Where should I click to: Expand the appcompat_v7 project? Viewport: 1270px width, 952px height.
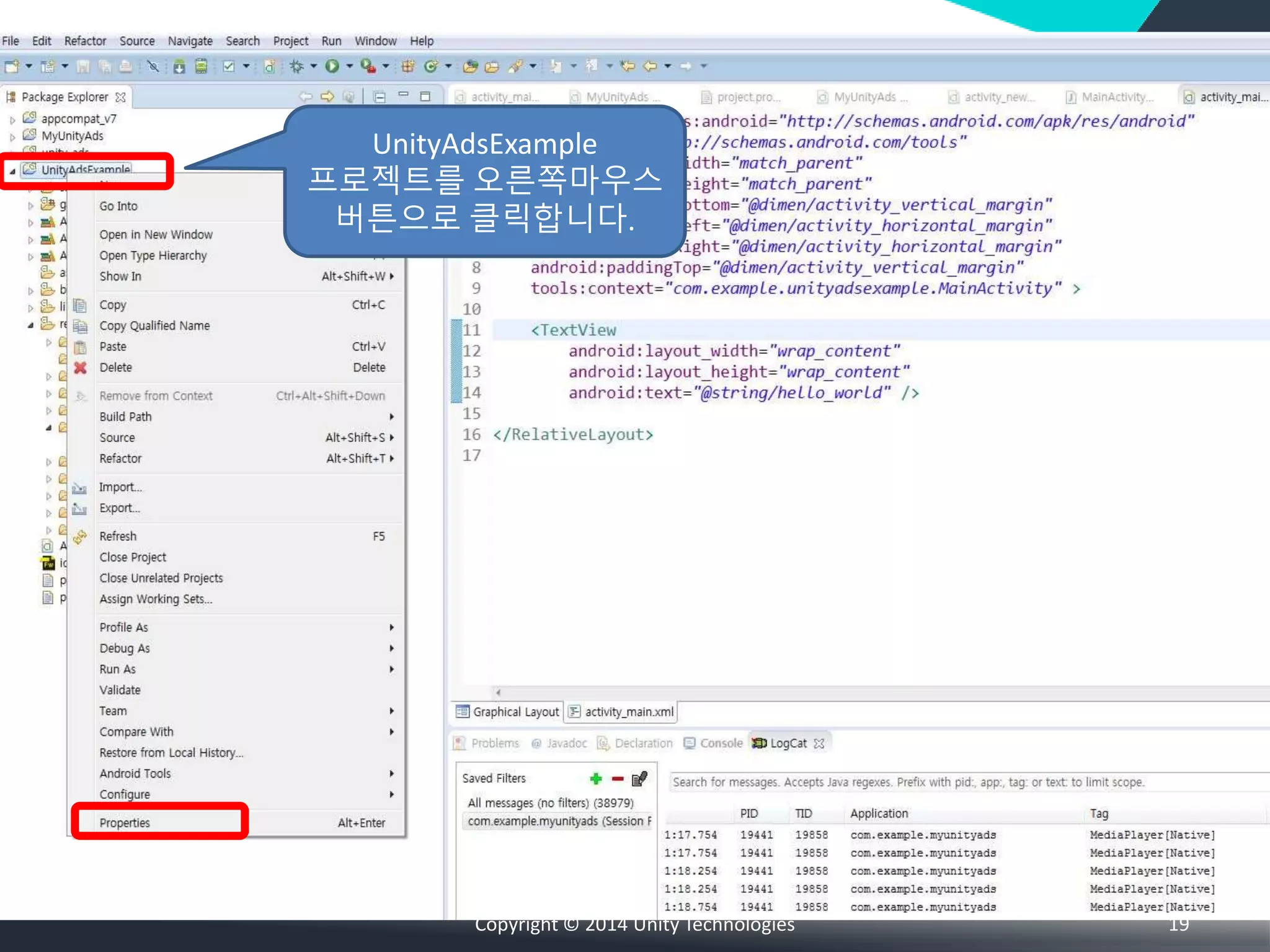(12, 120)
